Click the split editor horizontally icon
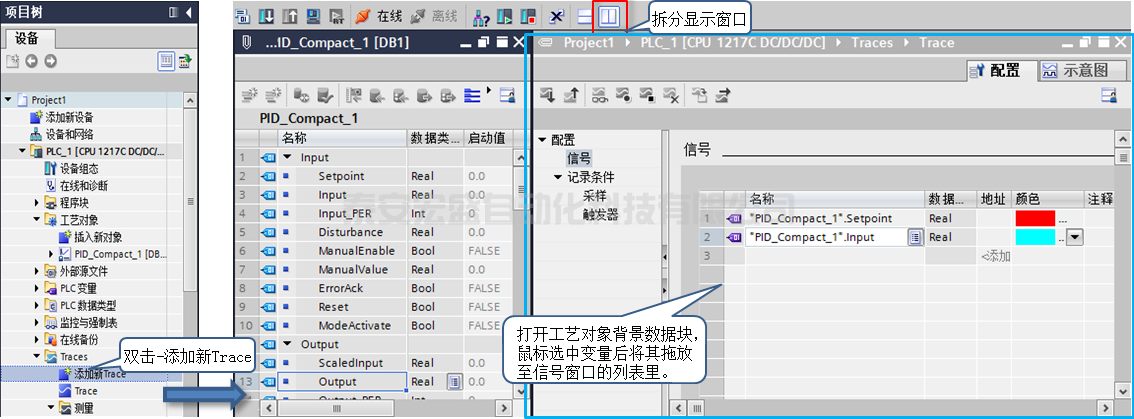The height and width of the screenshot is (419, 1134). (586, 16)
